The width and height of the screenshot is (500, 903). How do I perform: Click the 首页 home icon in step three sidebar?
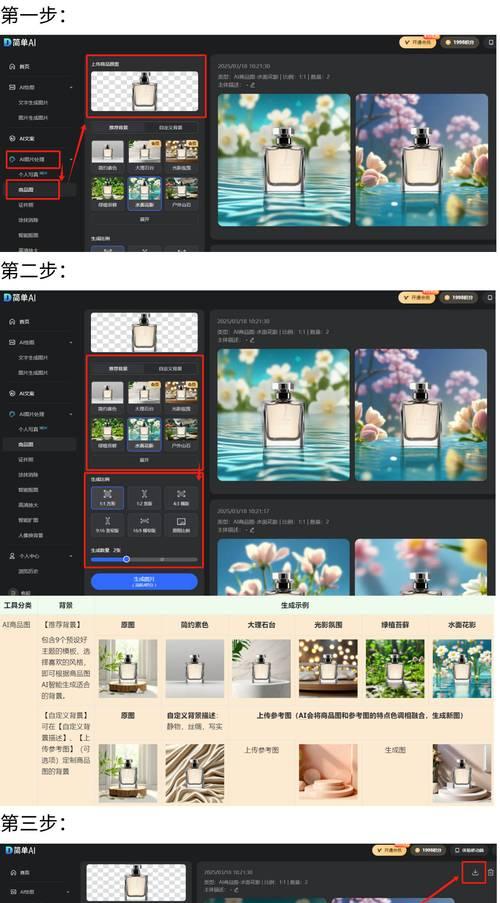pos(12,873)
